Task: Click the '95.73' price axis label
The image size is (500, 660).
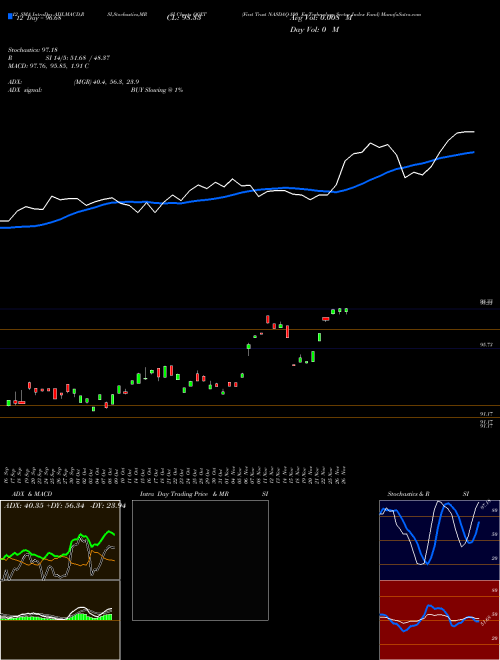Action: point(487,345)
